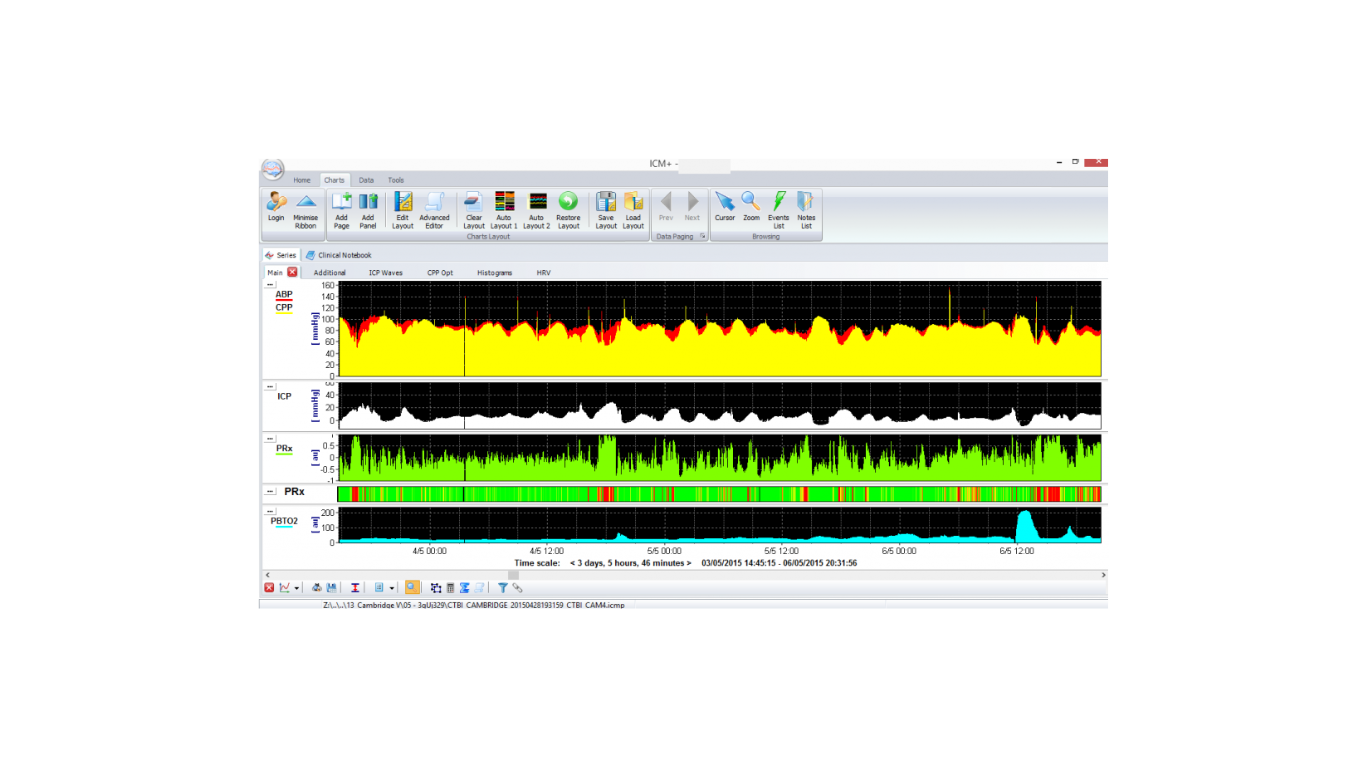Switch to the Home ribbon tab
Viewport: 1366px width, 768px height.
tap(302, 180)
